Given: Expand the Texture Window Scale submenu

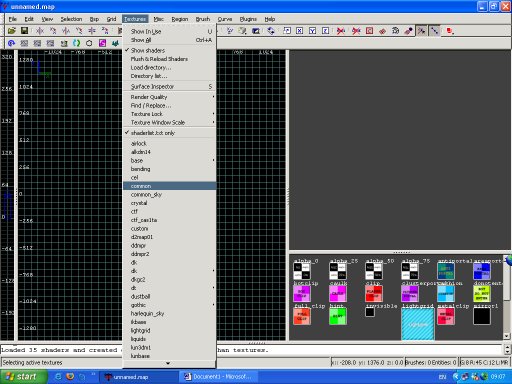Looking at the screenshot, I should (x=170, y=122).
